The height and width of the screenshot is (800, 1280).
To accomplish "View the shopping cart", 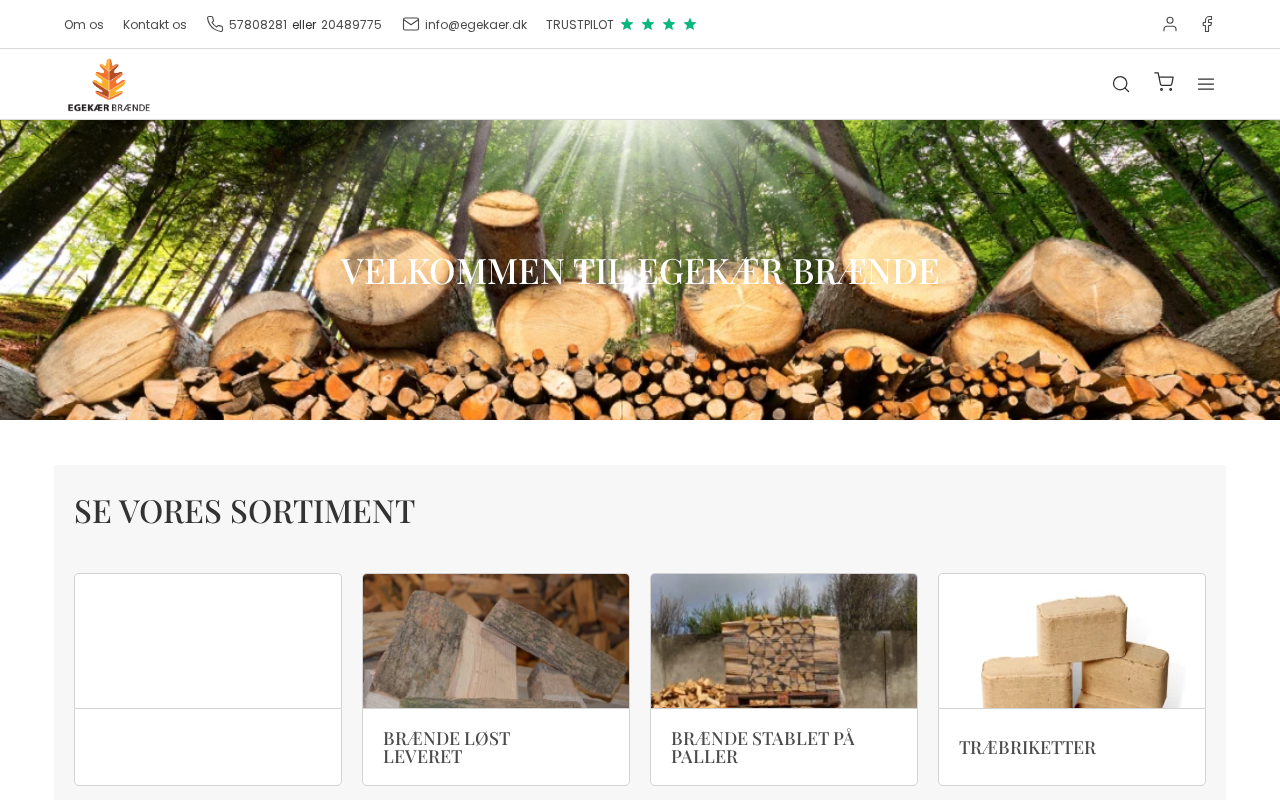I will click(x=1164, y=82).
